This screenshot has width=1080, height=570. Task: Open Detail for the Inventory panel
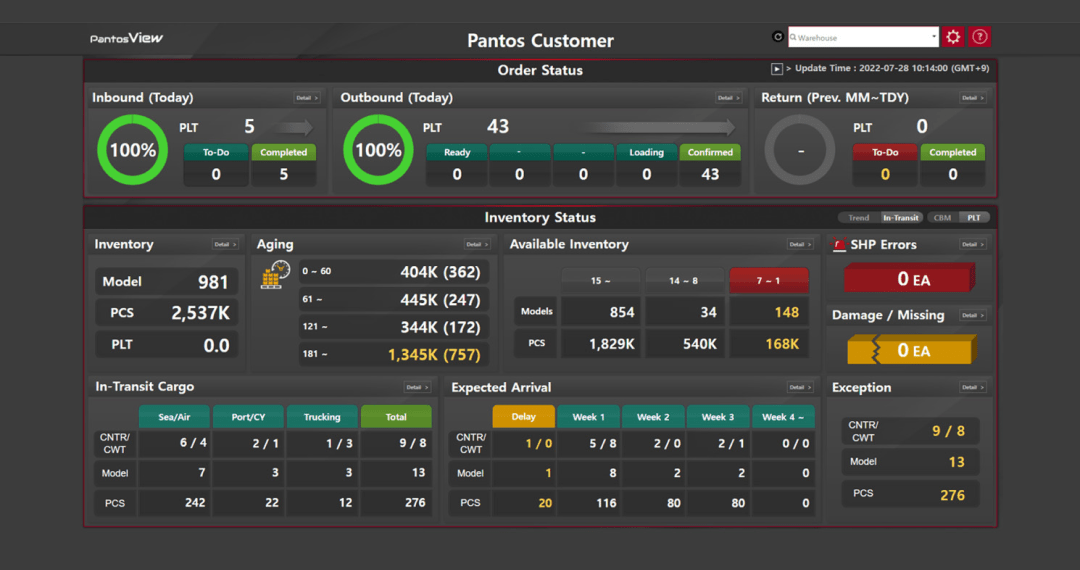coord(225,244)
